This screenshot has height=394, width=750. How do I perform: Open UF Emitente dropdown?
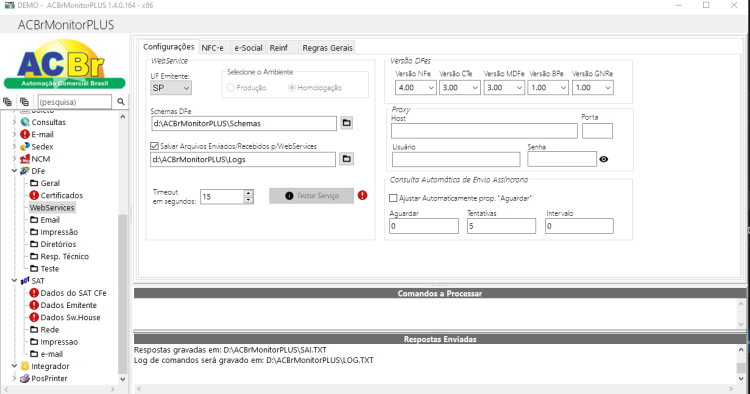[x=171, y=88]
